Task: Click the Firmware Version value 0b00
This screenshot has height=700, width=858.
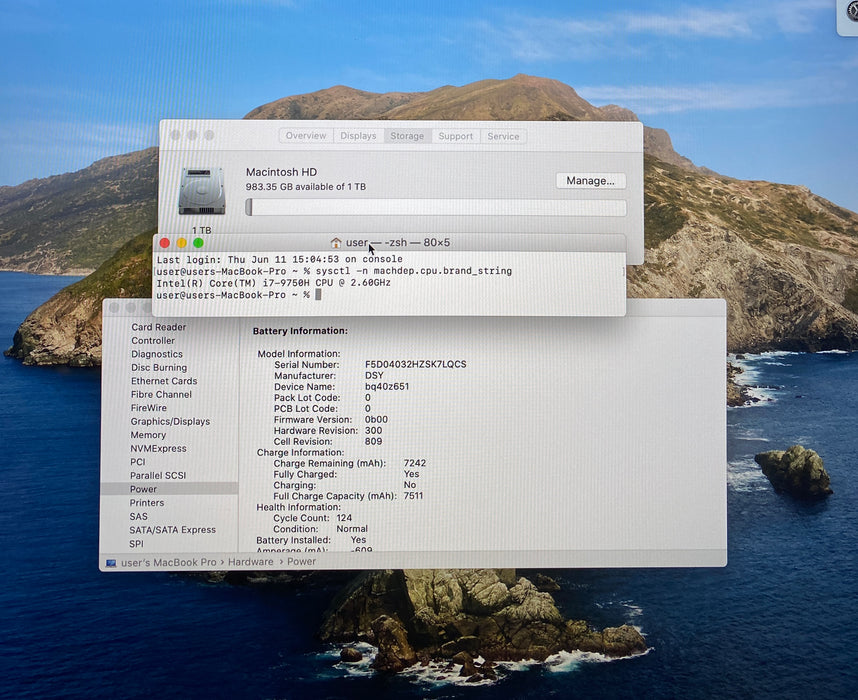Action: (376, 419)
